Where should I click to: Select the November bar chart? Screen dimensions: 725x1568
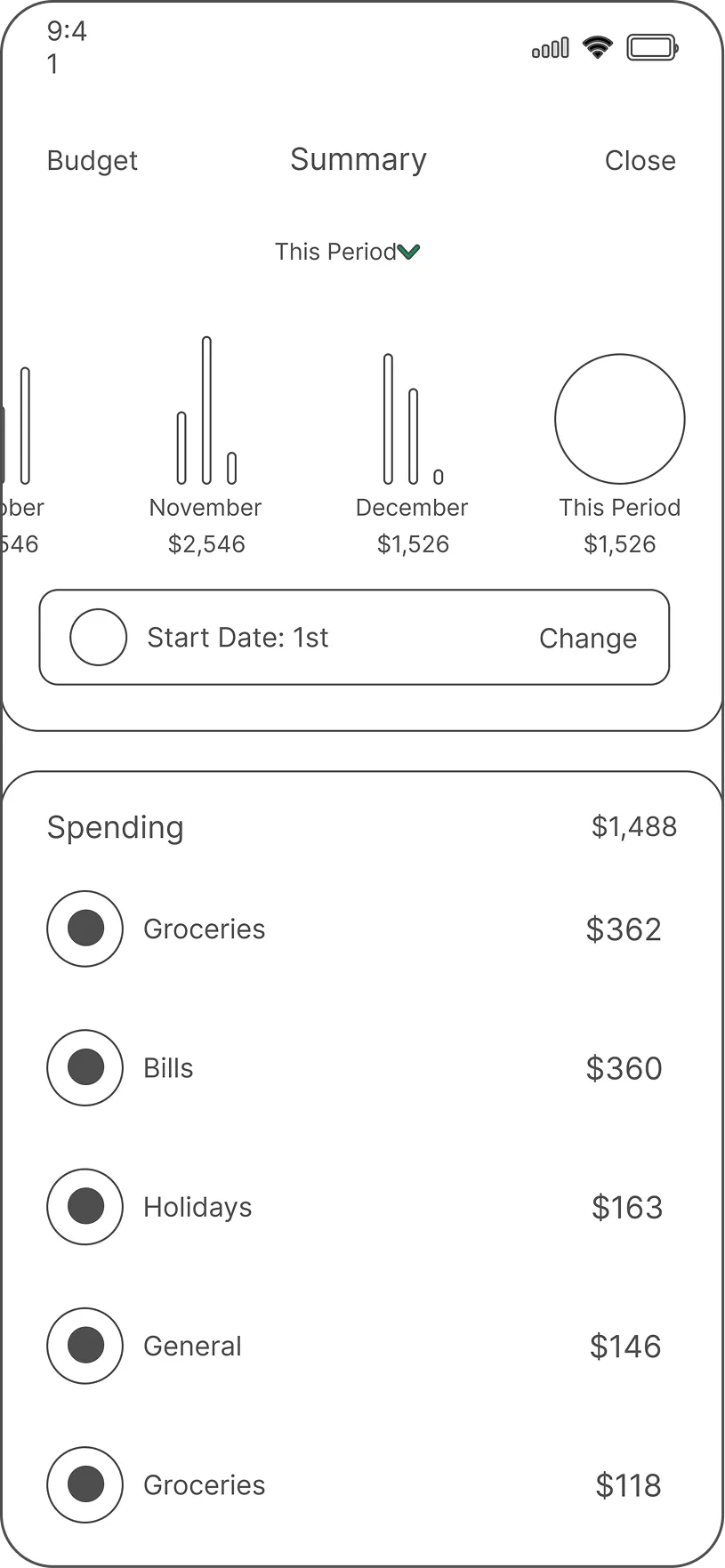206,412
